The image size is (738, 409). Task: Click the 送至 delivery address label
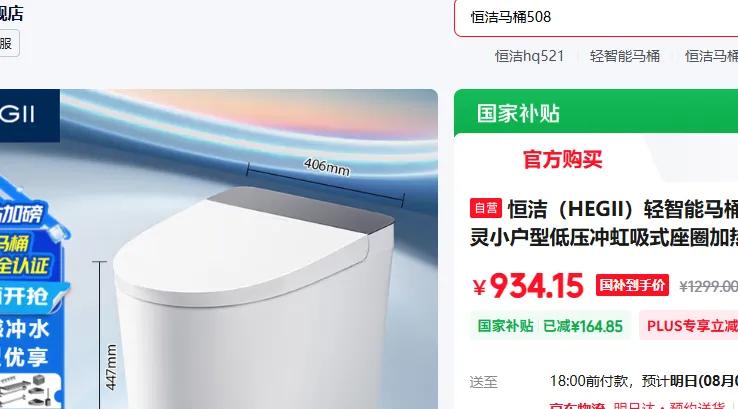(483, 382)
